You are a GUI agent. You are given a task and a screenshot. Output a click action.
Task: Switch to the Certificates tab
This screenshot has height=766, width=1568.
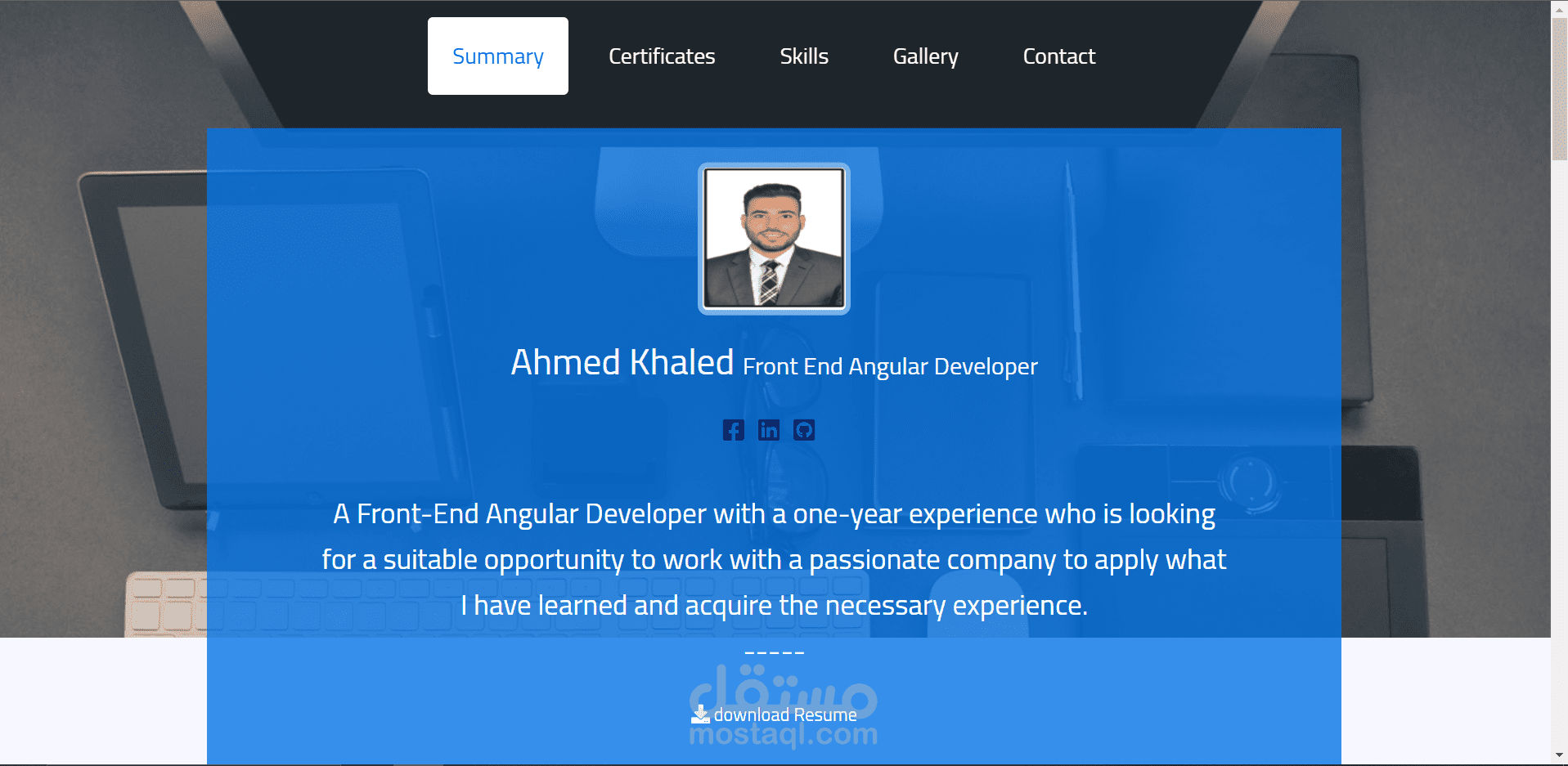click(662, 56)
